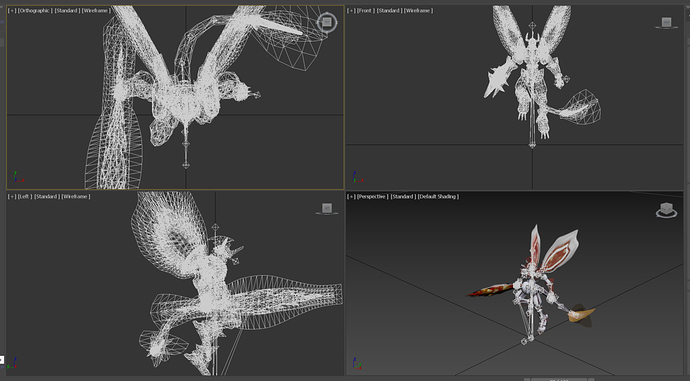Open [Standard] menu in the Front viewport
The width and height of the screenshot is (690, 381).
click(389, 11)
